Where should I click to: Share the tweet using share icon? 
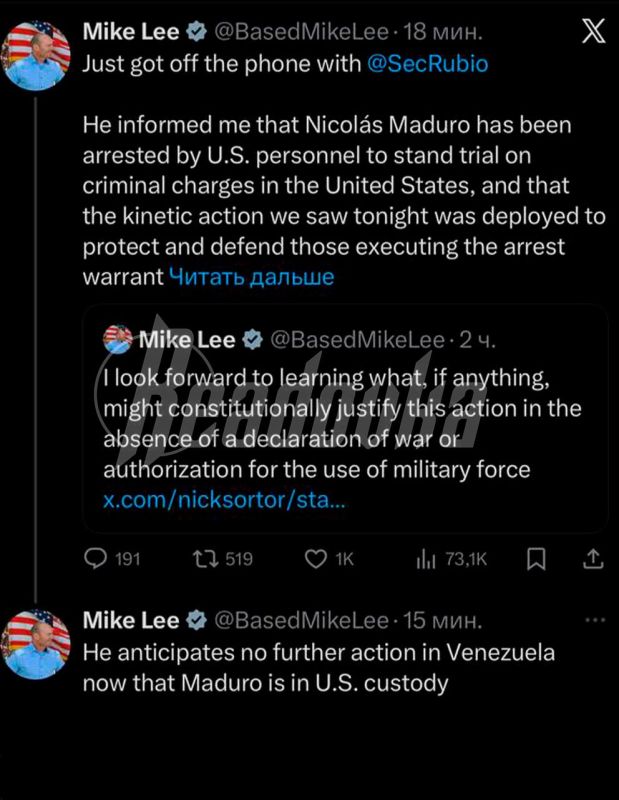coord(592,559)
